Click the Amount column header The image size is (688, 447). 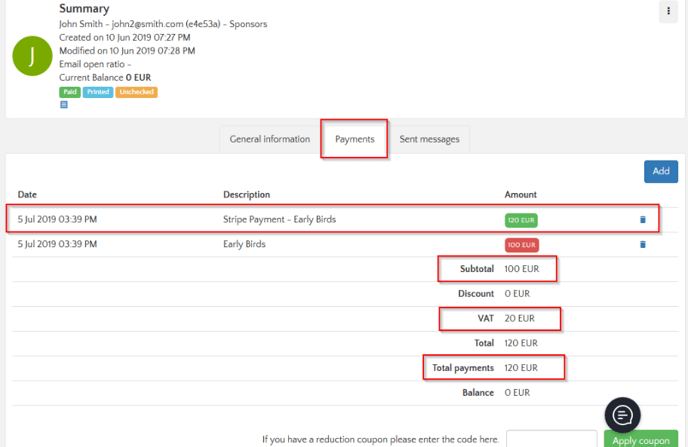[520, 194]
